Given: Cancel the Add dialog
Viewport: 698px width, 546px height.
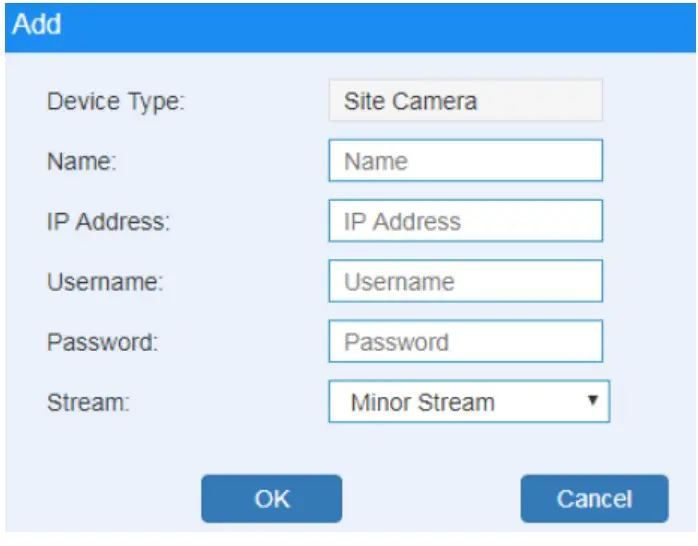Looking at the screenshot, I should click(594, 498).
